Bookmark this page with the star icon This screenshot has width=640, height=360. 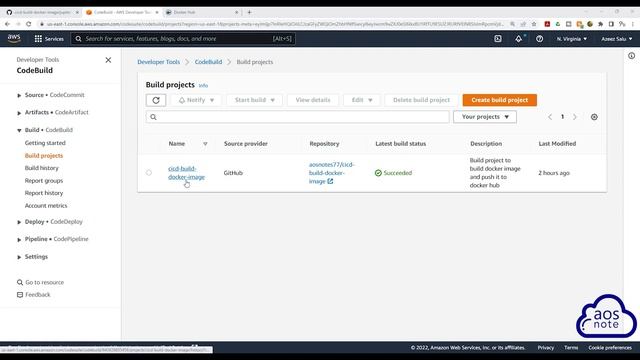point(534,24)
